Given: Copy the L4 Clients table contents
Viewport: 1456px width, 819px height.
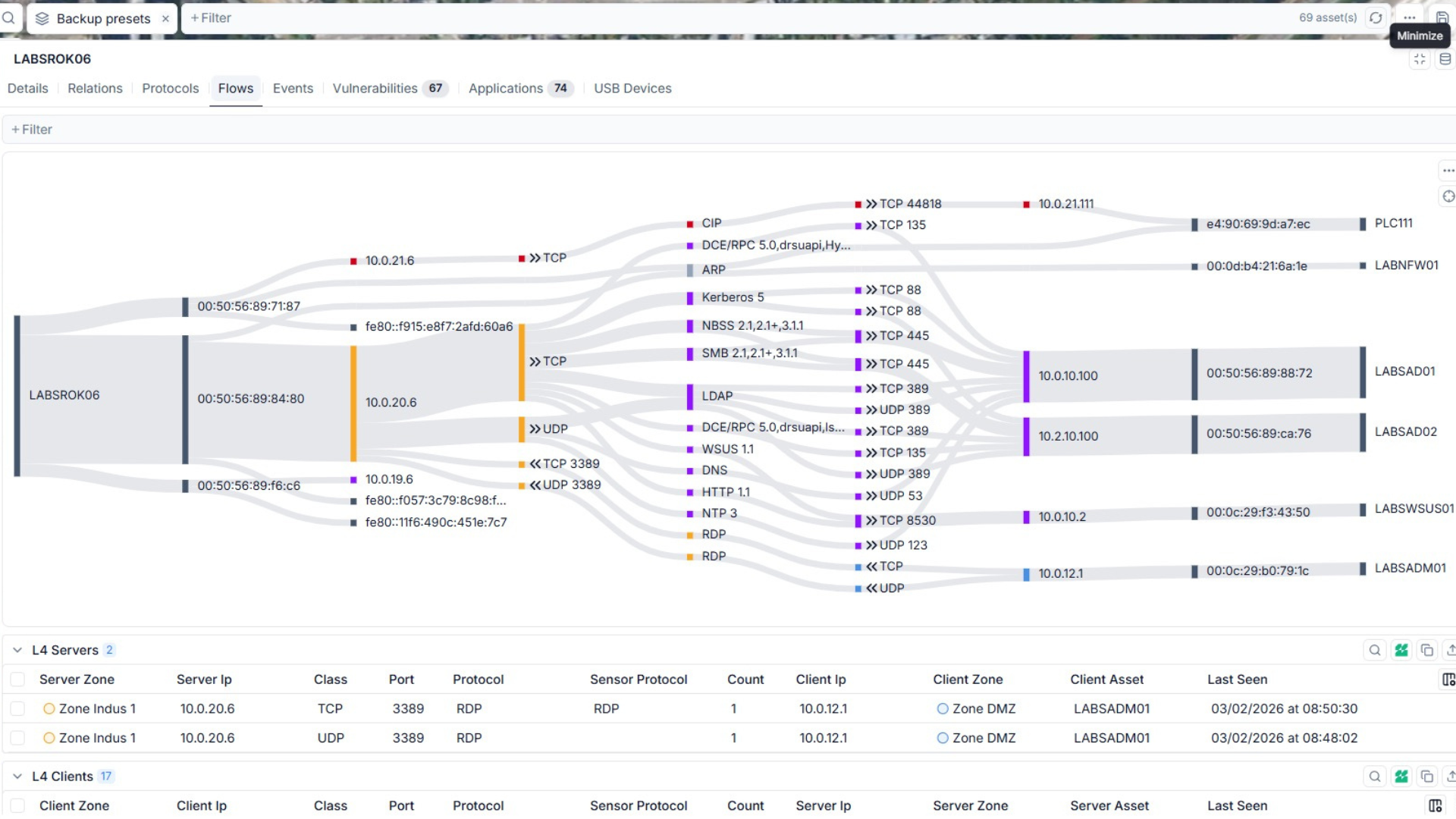Looking at the screenshot, I should pos(1428,777).
